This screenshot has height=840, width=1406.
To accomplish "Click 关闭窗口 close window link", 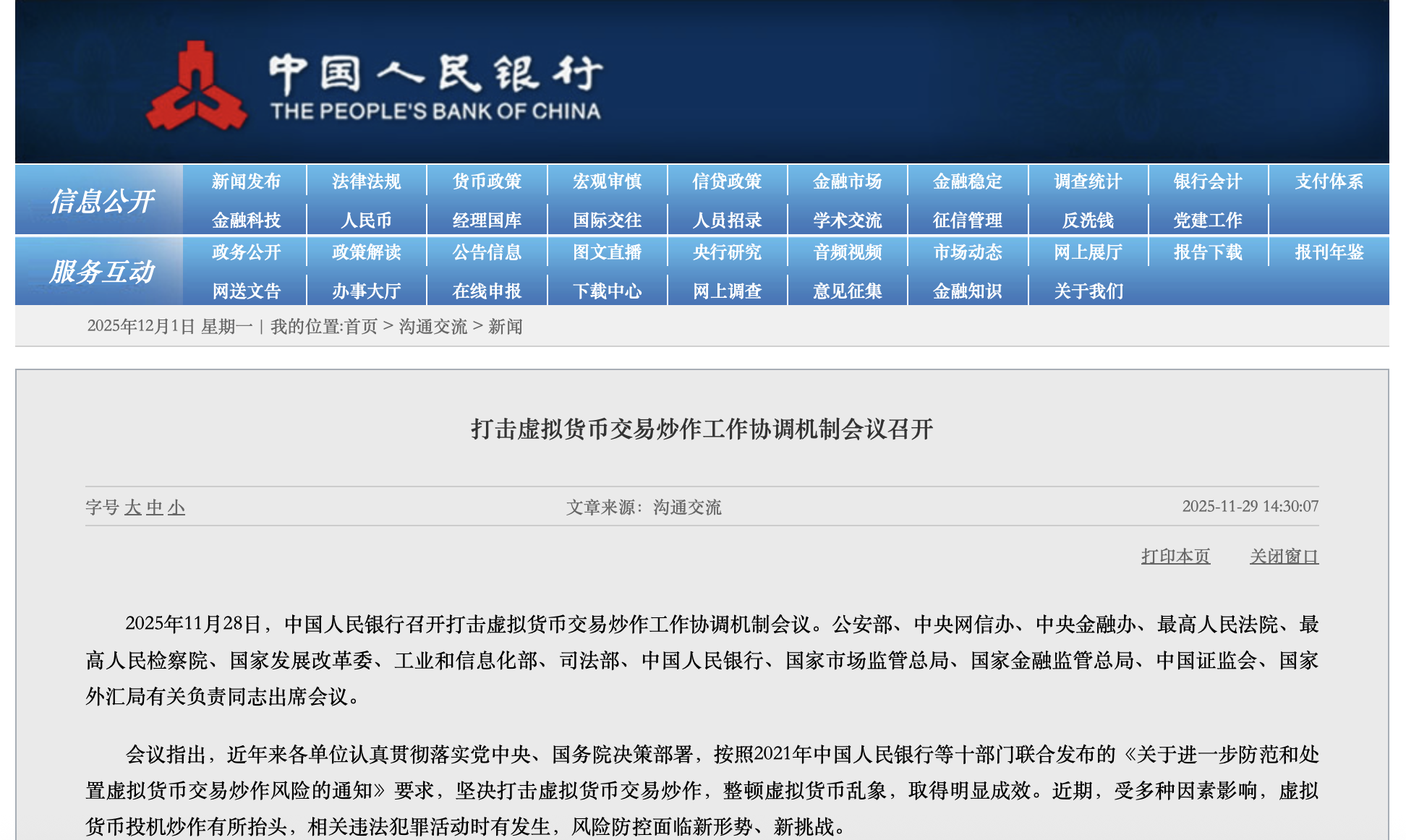I will click(x=1284, y=556).
